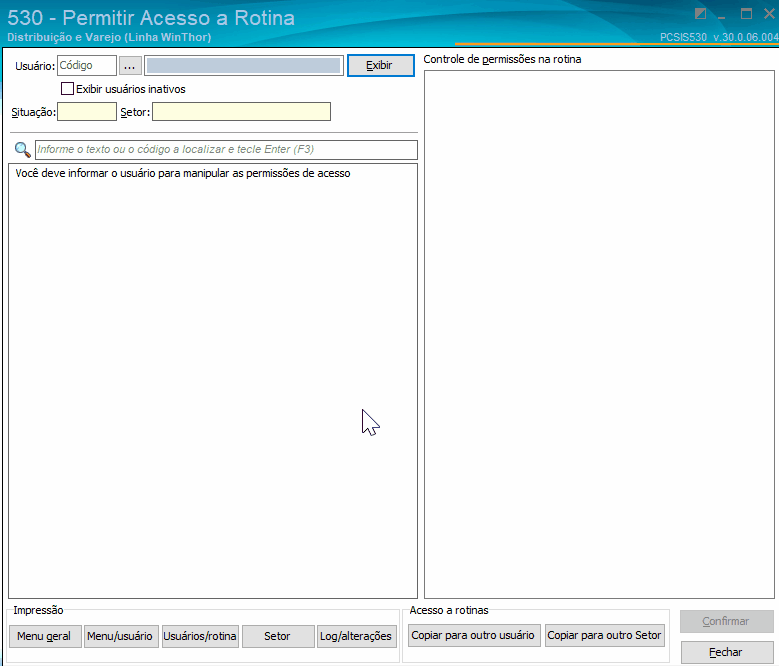Close the 530 routine window
This screenshot has height=666, width=779.
coord(770,14)
